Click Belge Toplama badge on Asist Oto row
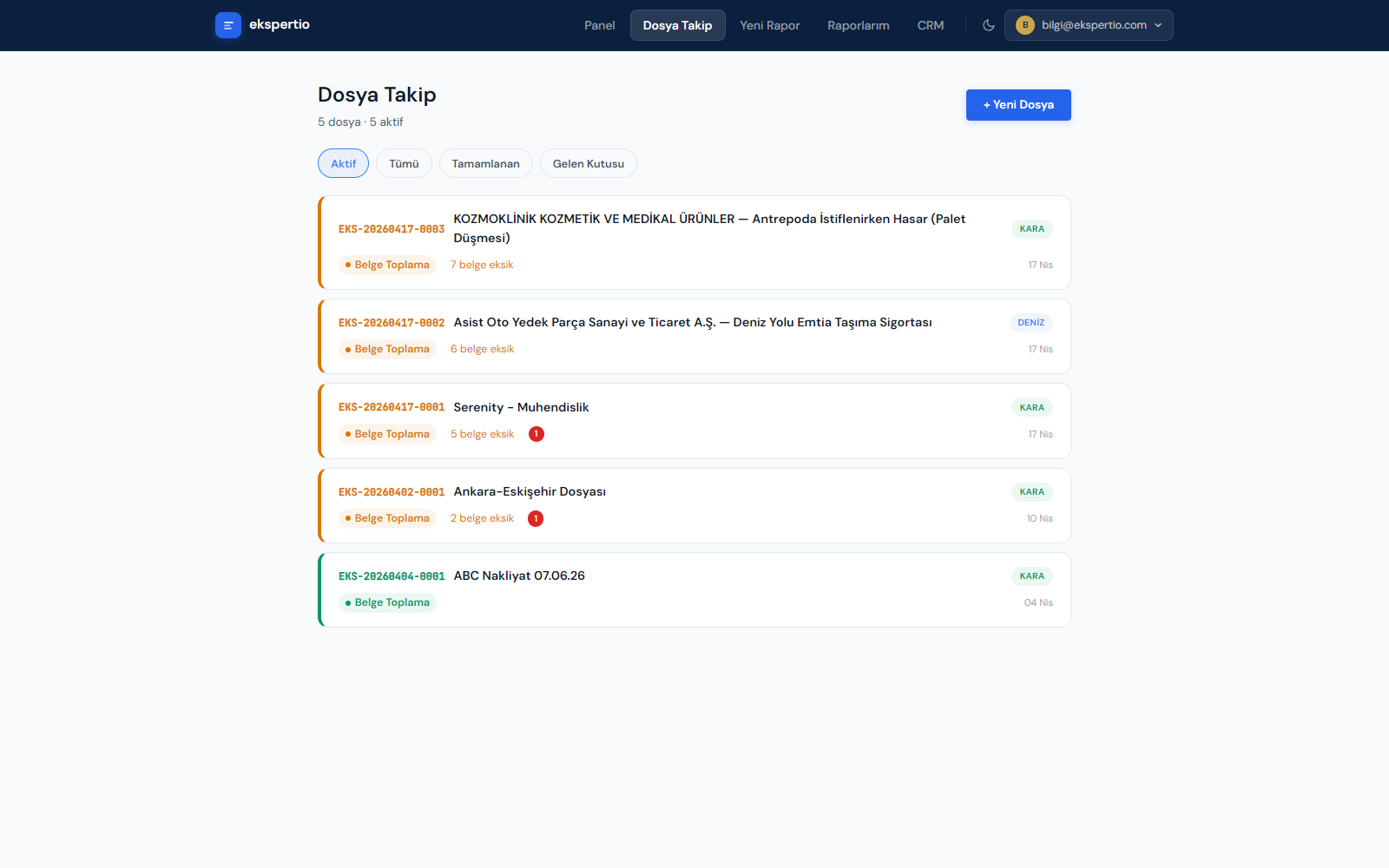Screen dimensions: 1389x868 click(x=387, y=349)
